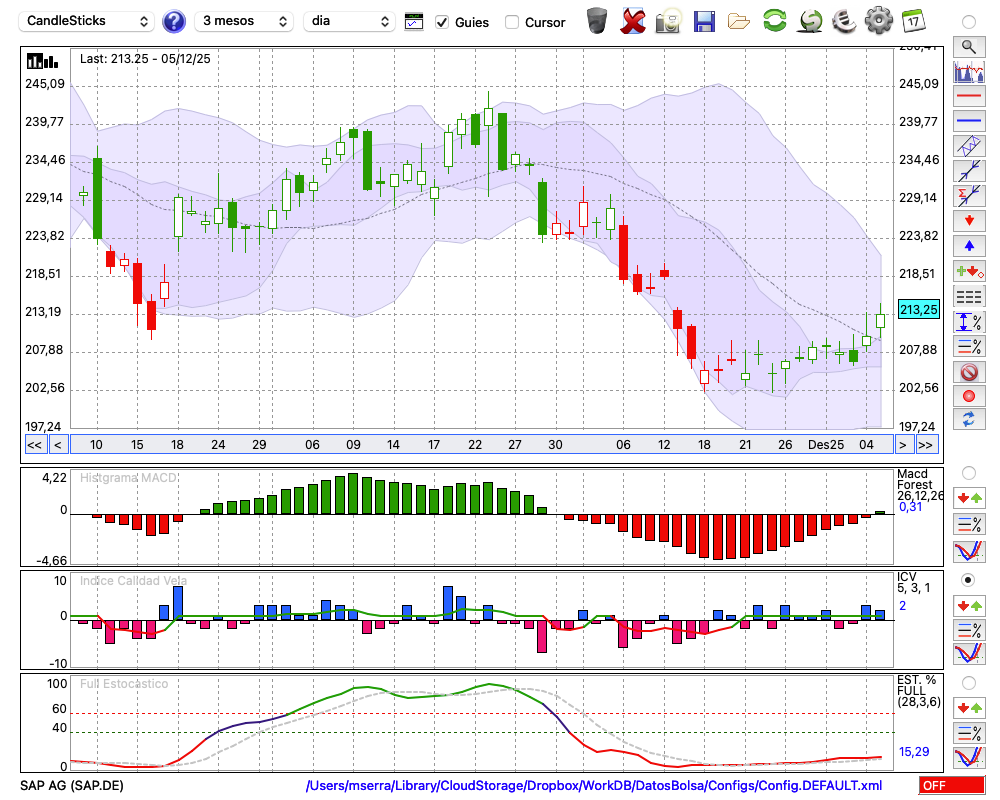
Task: Click the >> scroll to end button
Action: pos(926,445)
